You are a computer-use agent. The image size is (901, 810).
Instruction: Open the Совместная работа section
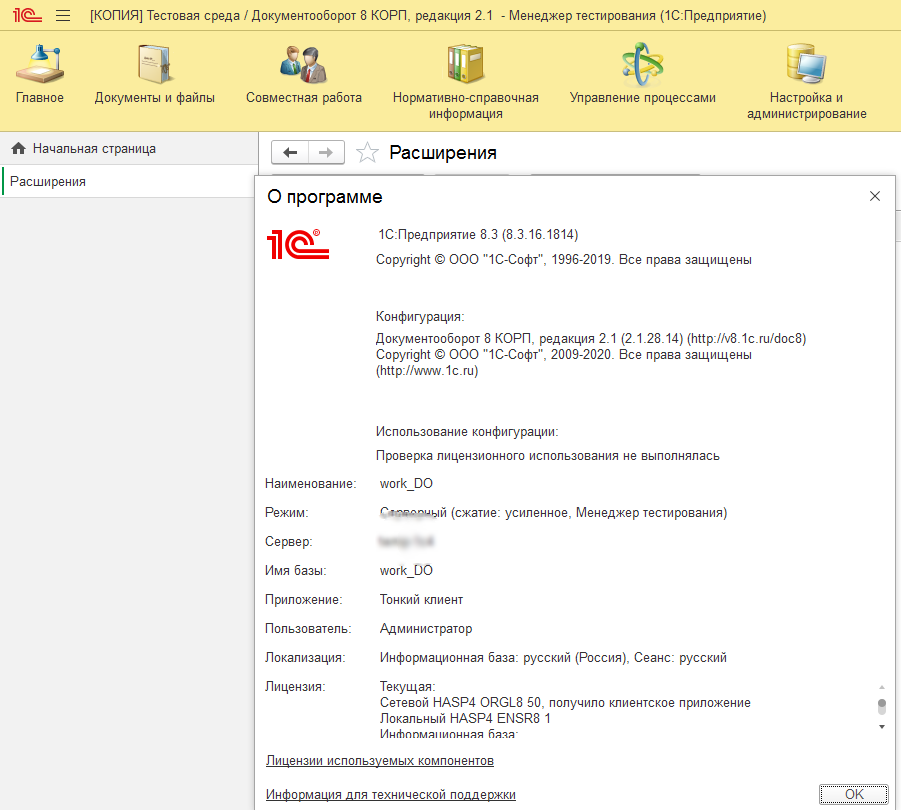tap(304, 74)
